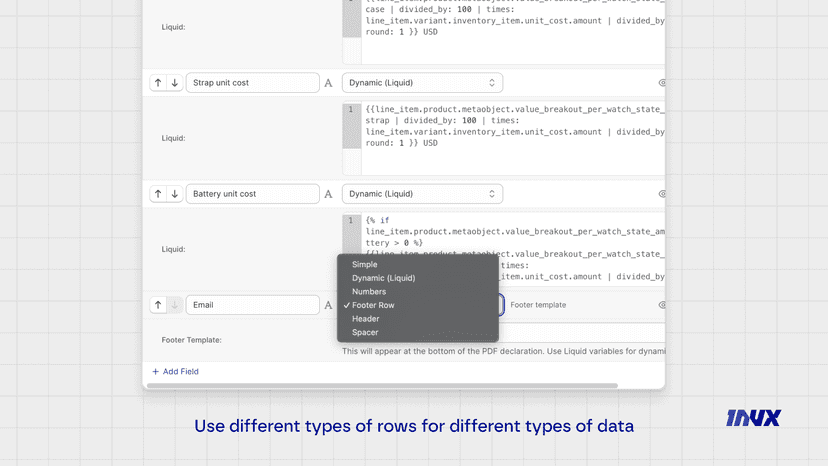This screenshot has width=828, height=466.
Task: Toggle visibility of the Strap unit cost row
Action: pyautogui.click(x=662, y=83)
